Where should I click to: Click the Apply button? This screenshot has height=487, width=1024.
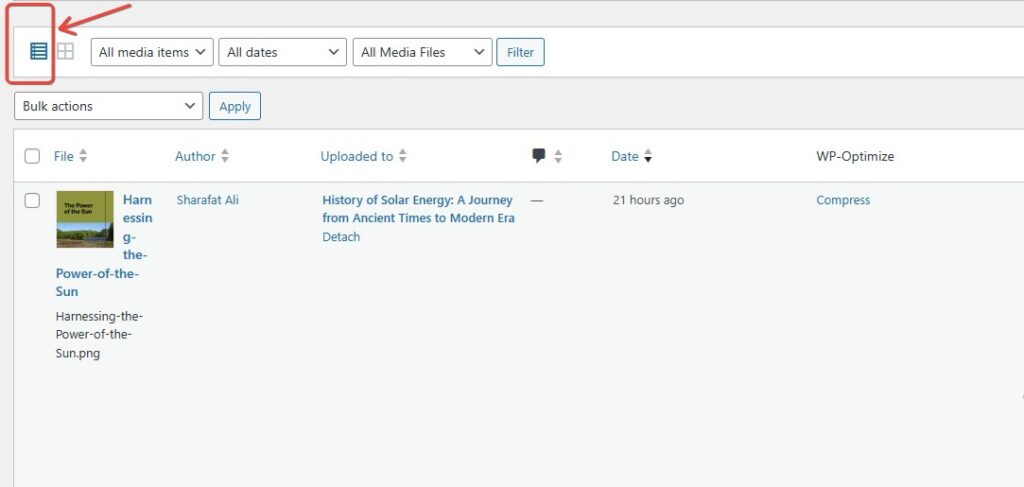pos(235,106)
